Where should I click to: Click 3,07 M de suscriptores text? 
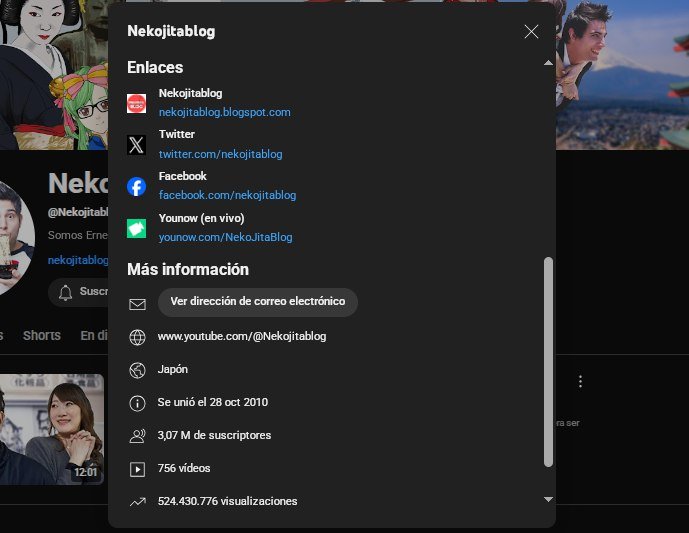click(214, 435)
